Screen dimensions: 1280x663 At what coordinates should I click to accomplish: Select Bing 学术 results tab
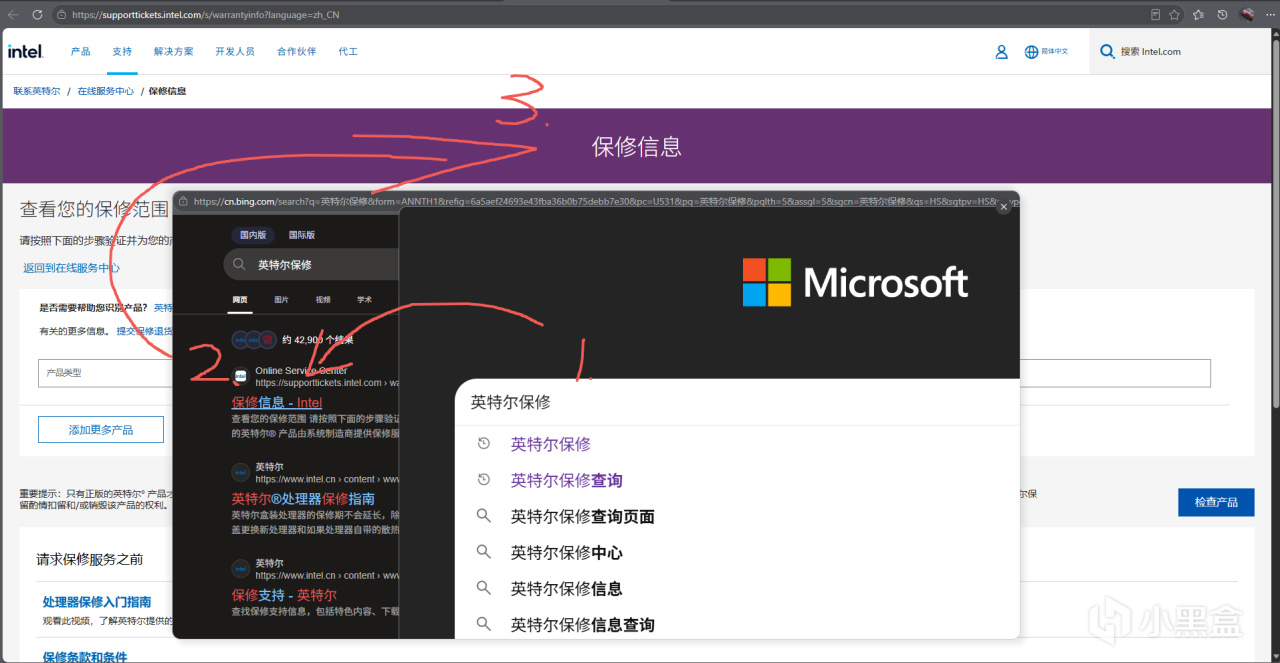[364, 299]
